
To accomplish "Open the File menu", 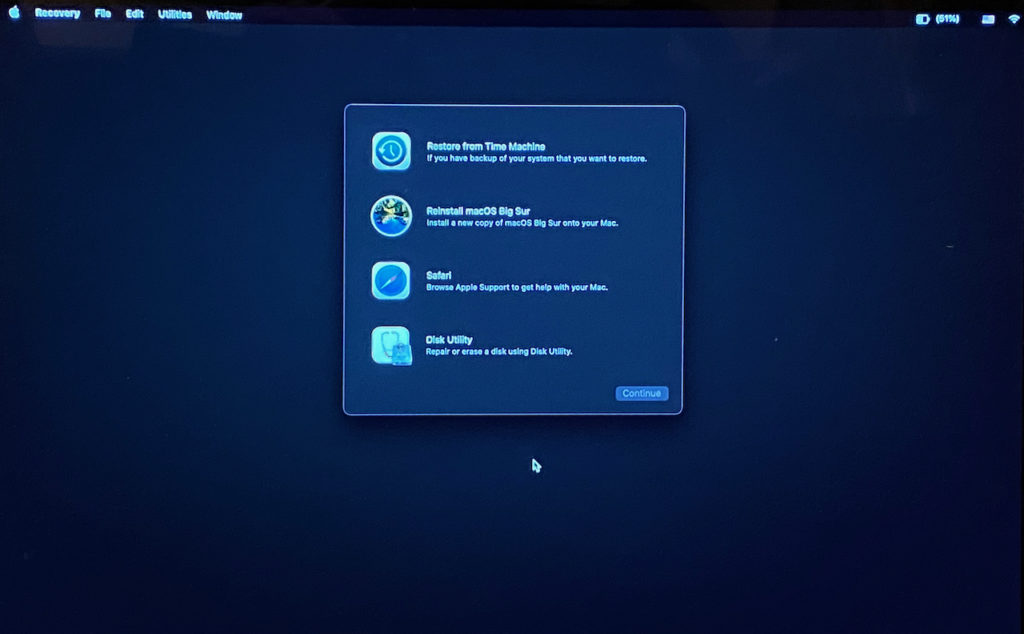I will click(x=103, y=14).
